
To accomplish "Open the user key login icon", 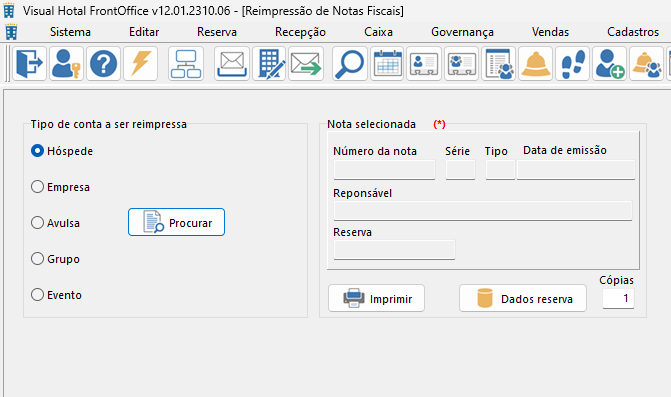I will [x=66, y=64].
